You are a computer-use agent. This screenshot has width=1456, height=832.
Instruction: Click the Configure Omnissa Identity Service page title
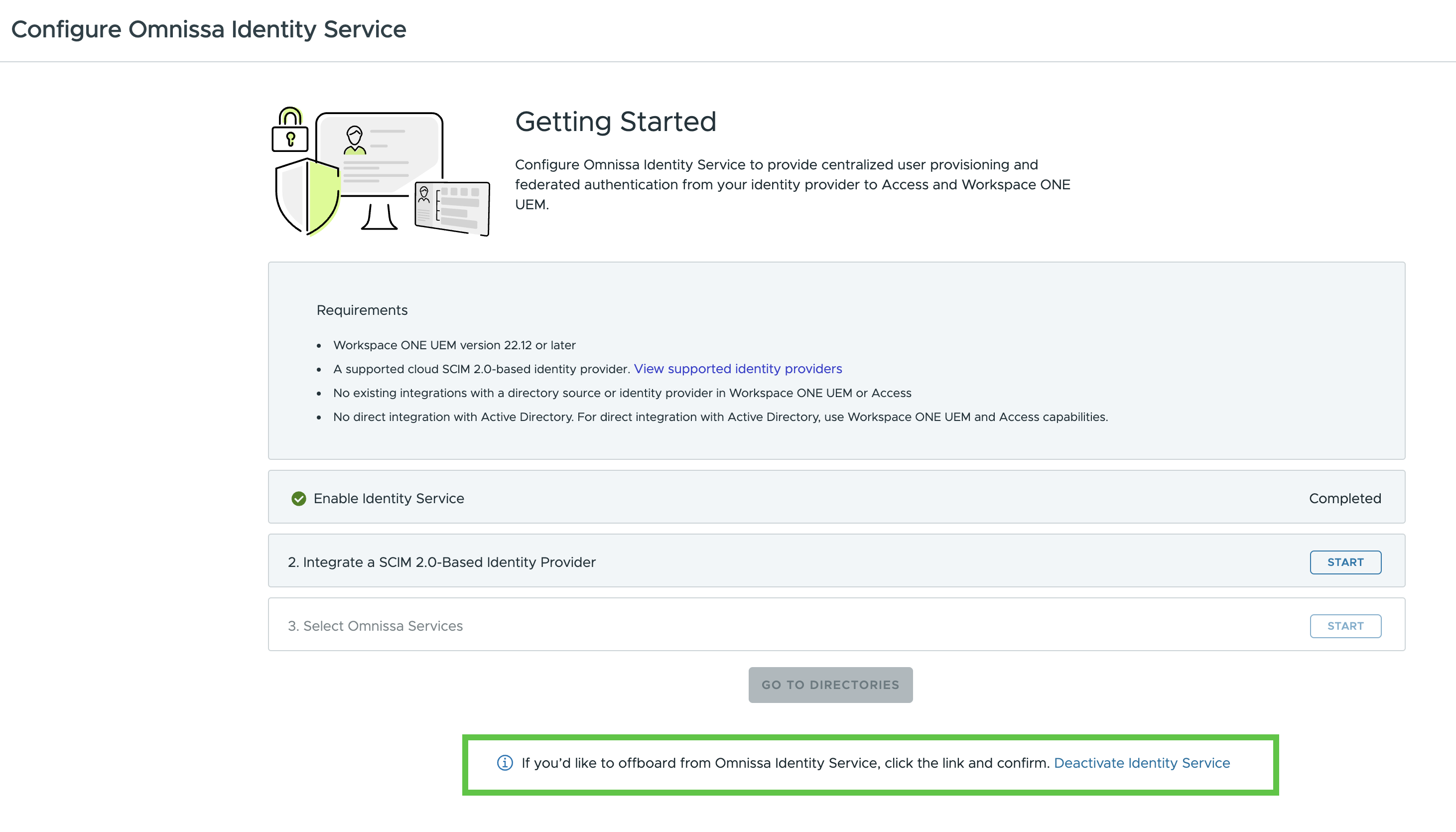209,30
